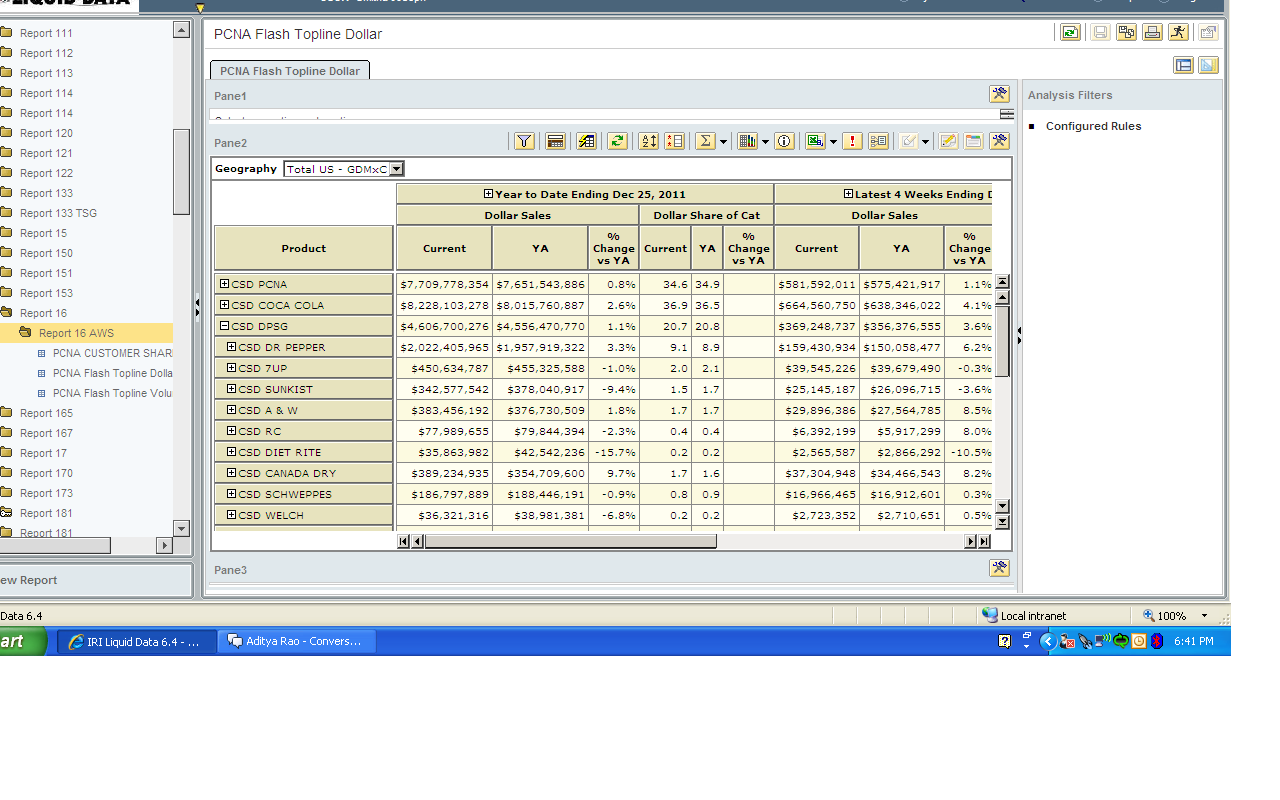The image size is (1280, 800).
Task: Click the Excel export icon
Action: pos(815,141)
